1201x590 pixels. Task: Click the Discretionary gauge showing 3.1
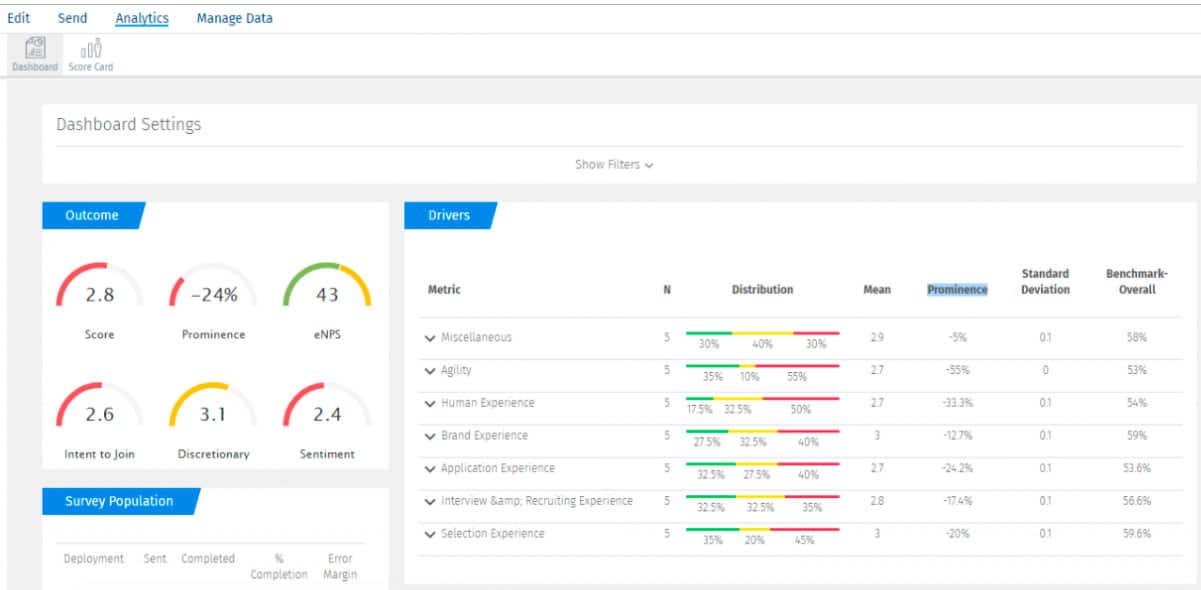(213, 406)
